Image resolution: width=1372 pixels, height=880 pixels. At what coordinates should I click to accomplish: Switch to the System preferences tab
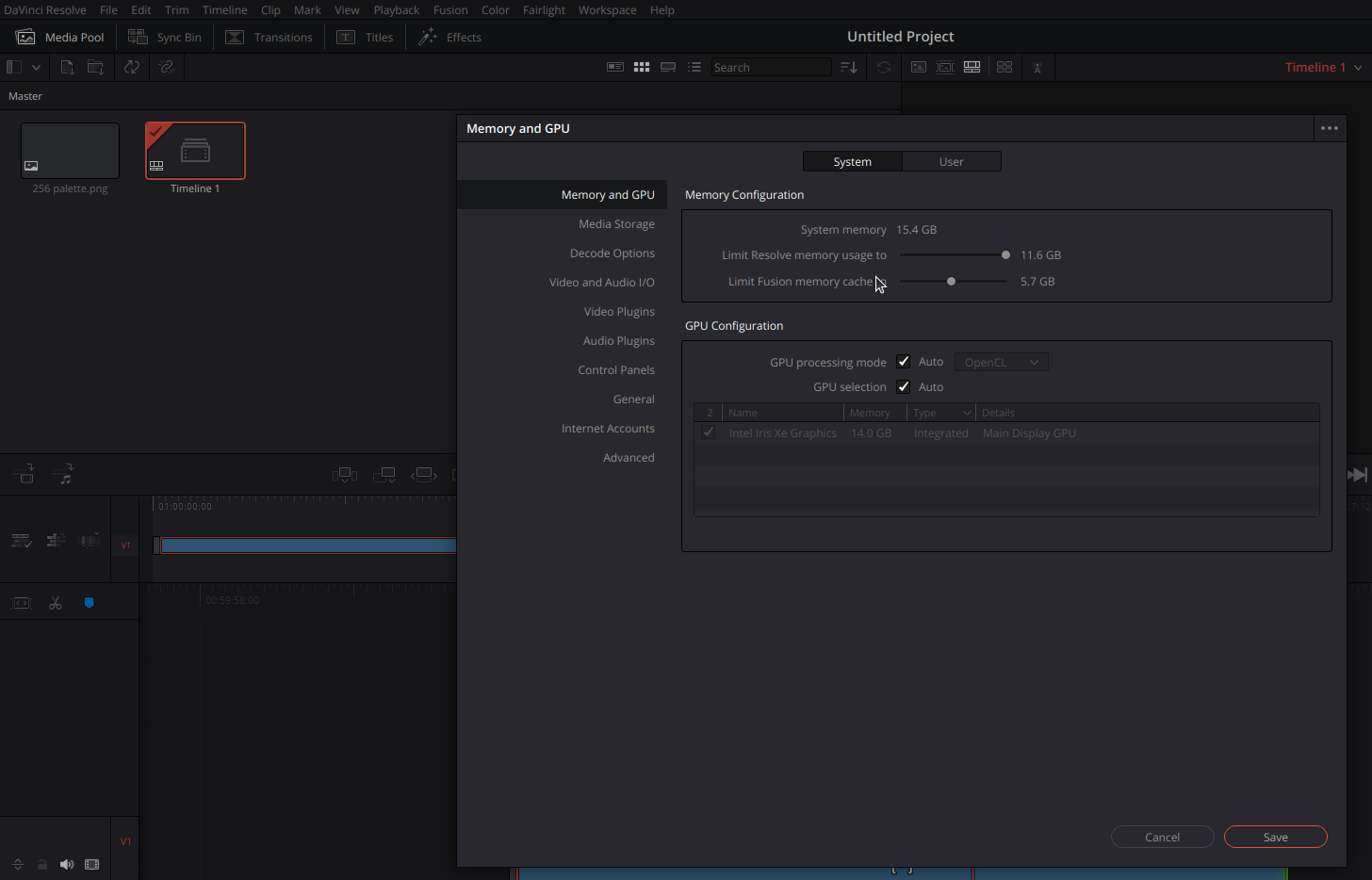point(852,162)
